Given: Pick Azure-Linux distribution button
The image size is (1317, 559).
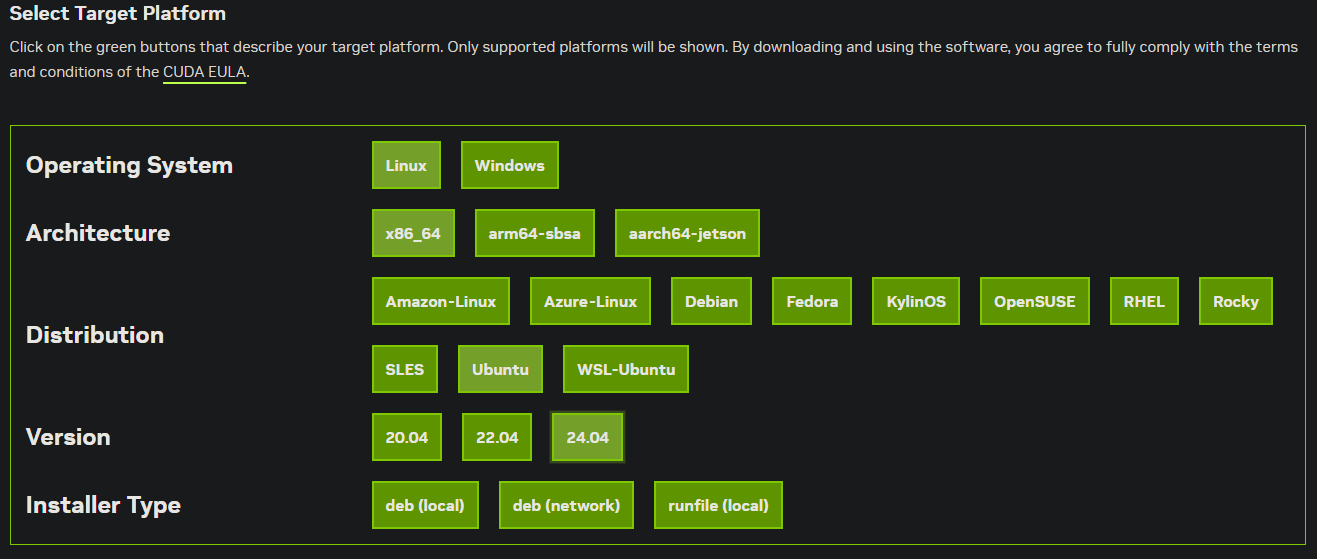Looking at the screenshot, I should tap(590, 301).
